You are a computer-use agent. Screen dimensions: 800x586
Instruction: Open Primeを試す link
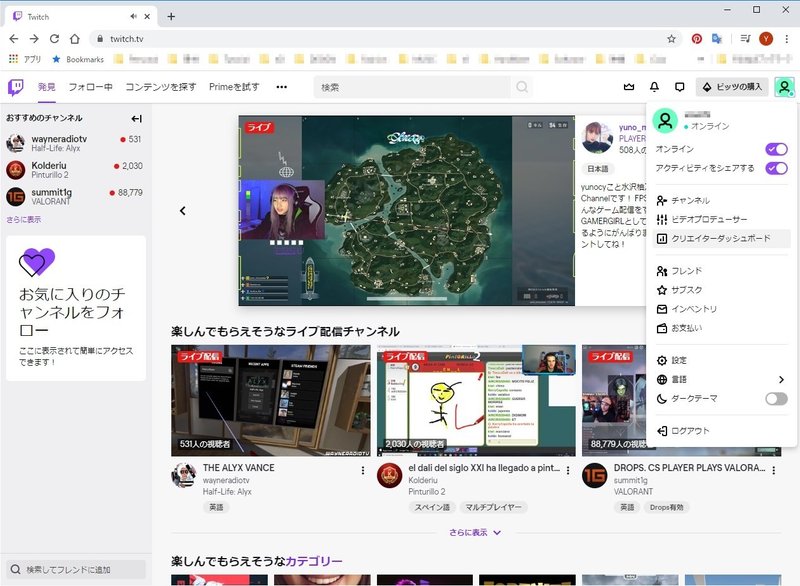point(234,87)
